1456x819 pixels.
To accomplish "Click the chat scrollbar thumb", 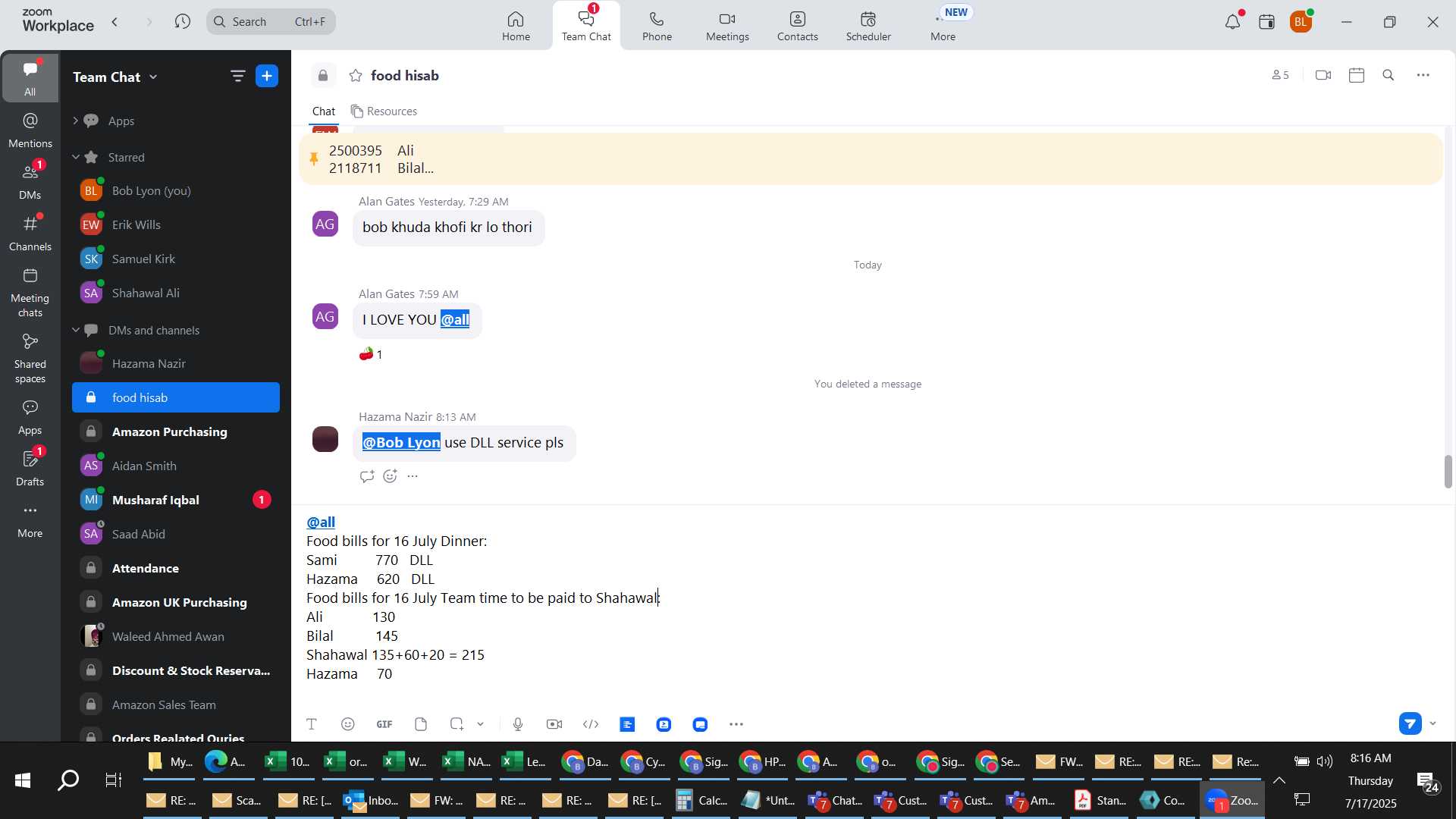I will (x=1448, y=472).
